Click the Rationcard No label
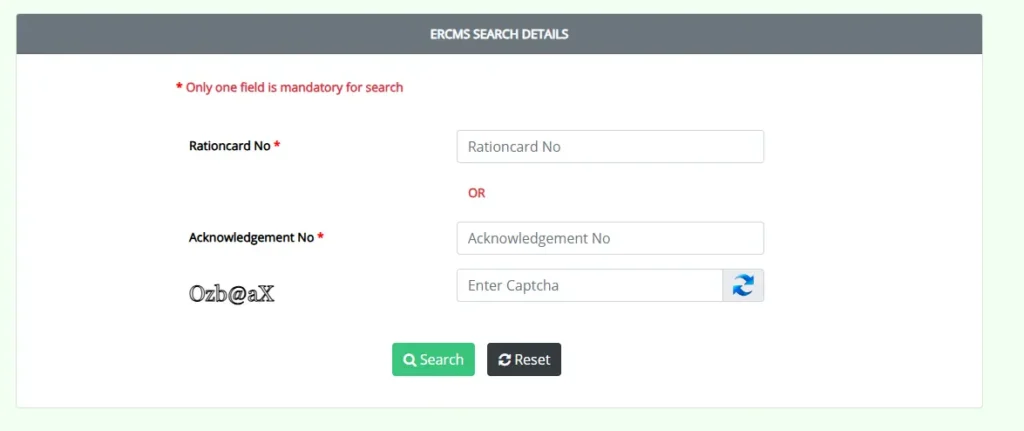This screenshot has width=1024, height=431. [x=229, y=146]
